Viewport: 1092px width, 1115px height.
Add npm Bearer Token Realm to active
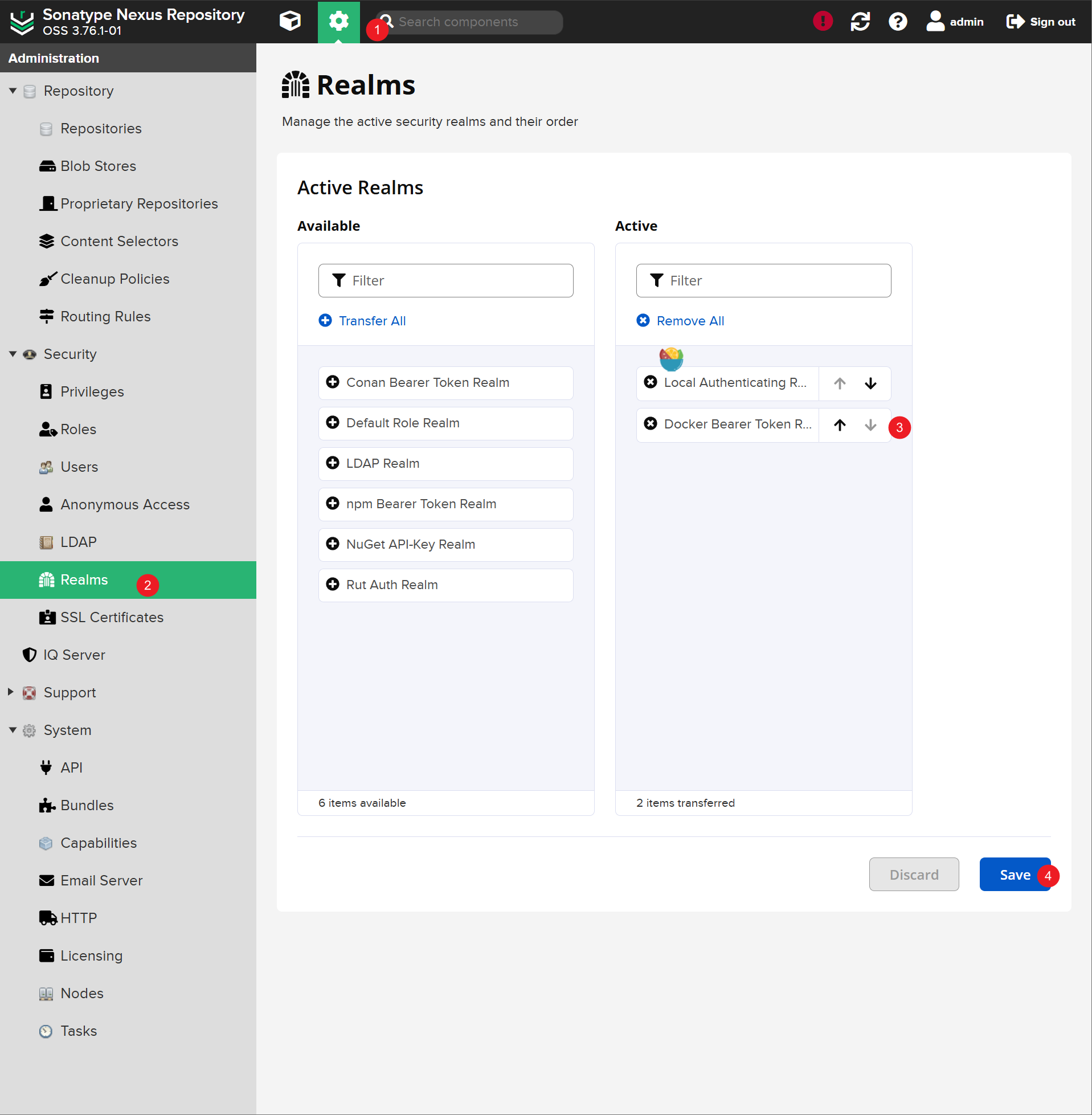[445, 504]
